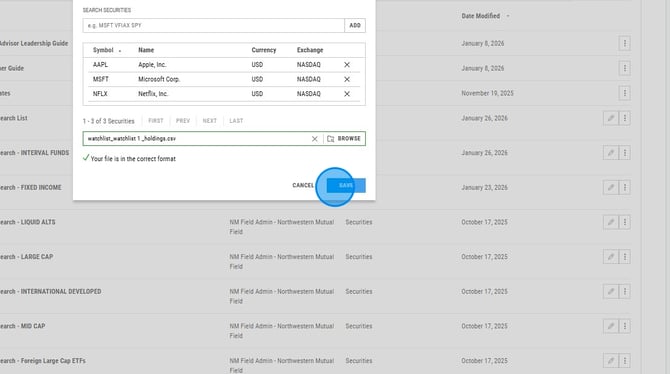Open more options for FIXED INCOME row
Image resolution: width=670 pixels, height=374 pixels.
click(625, 187)
